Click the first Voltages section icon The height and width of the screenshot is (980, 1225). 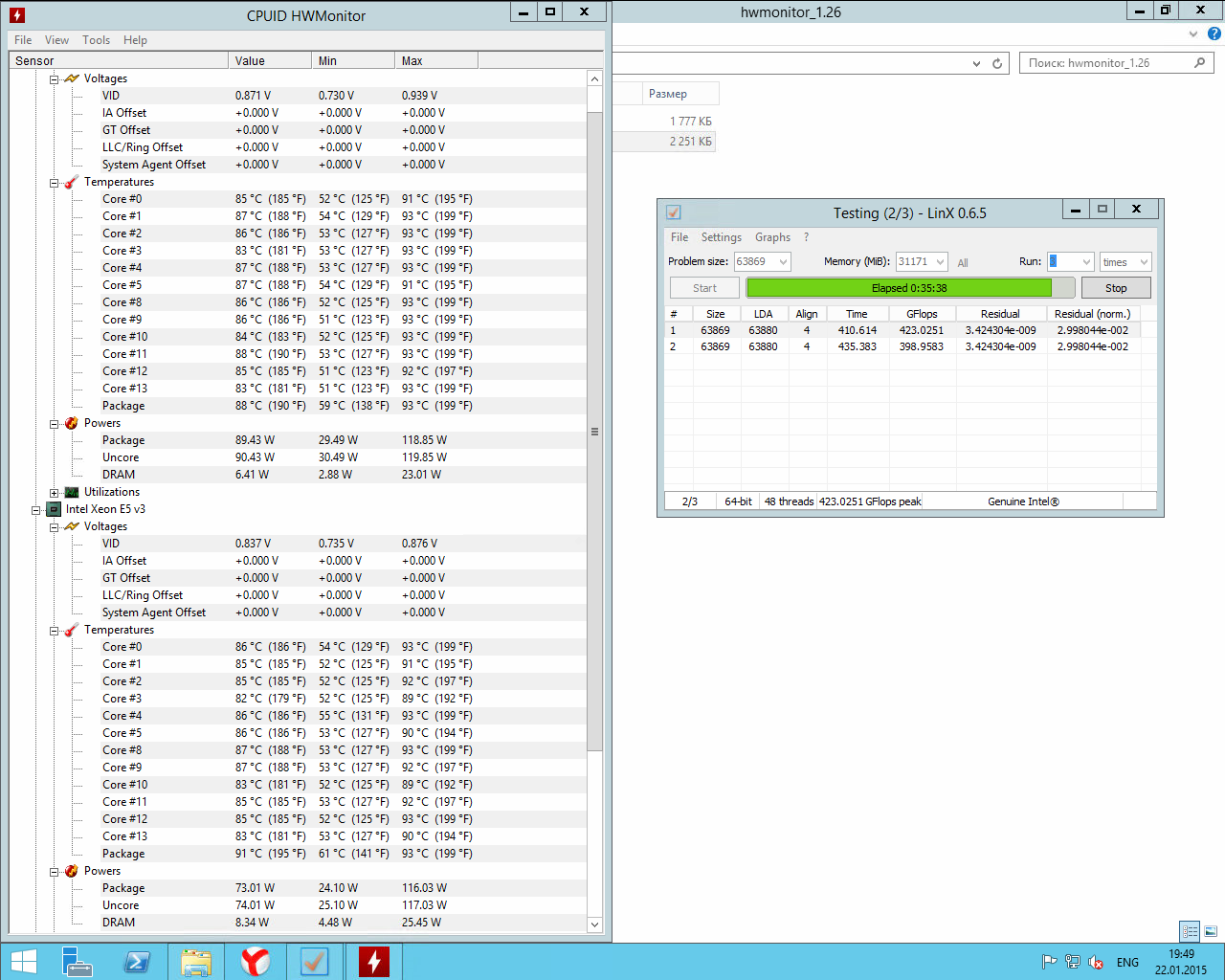72,78
